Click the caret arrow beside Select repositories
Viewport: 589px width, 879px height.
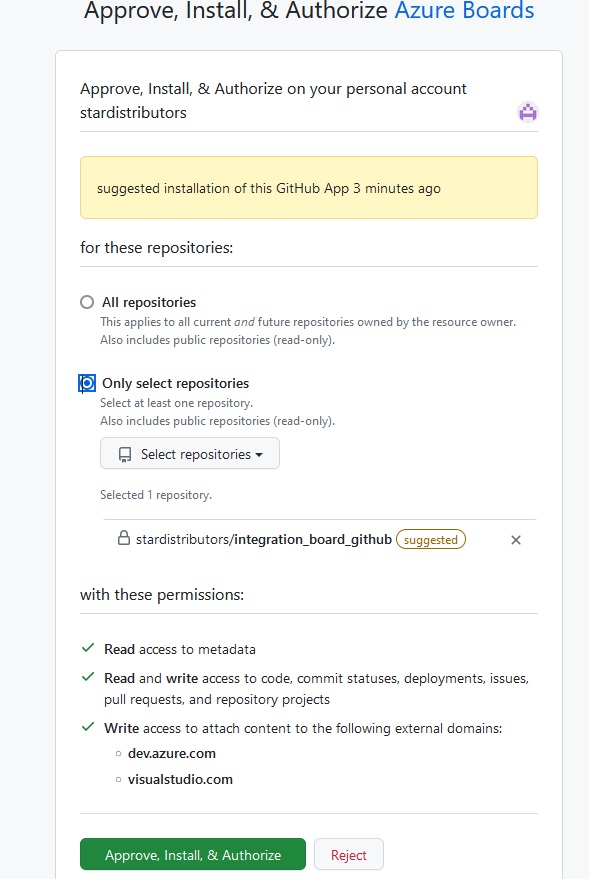tap(259, 455)
